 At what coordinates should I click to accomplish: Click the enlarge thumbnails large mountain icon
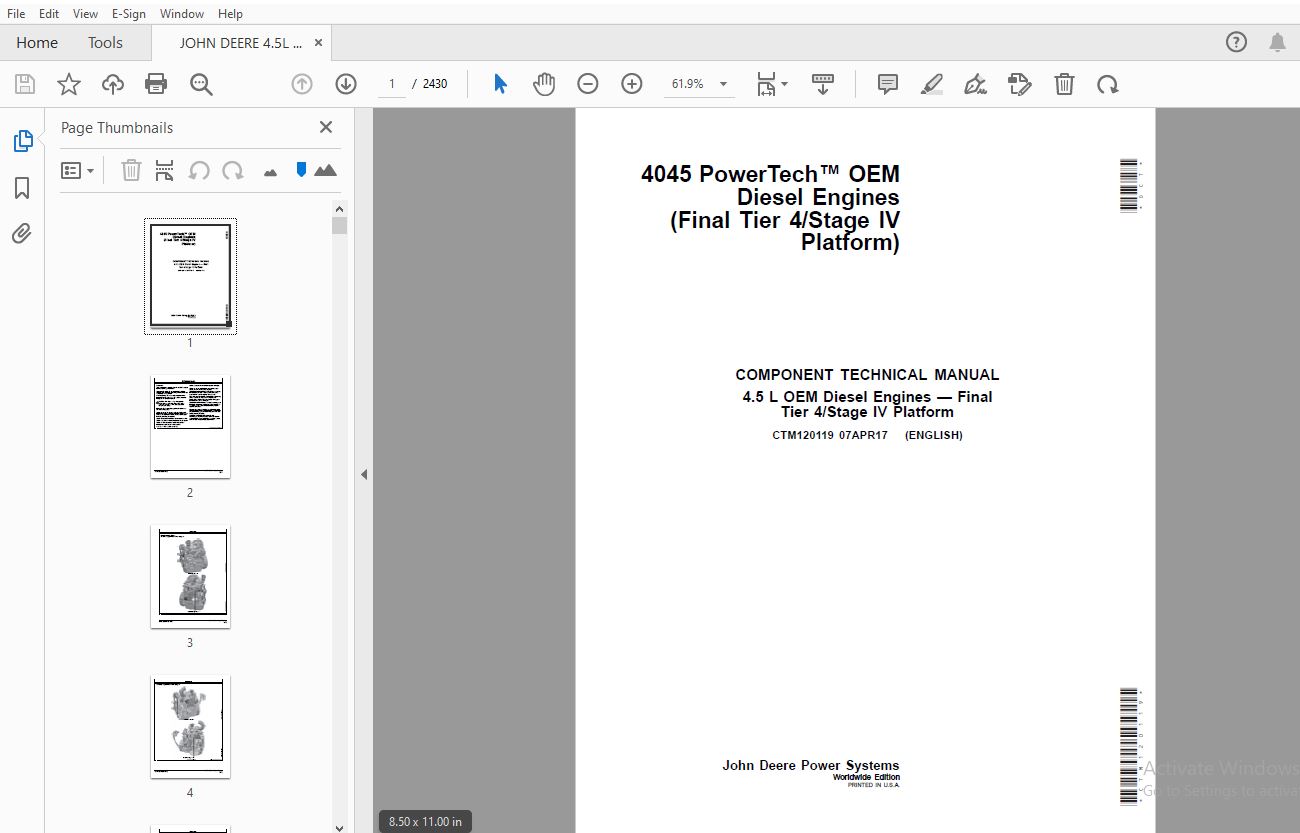[x=325, y=171]
